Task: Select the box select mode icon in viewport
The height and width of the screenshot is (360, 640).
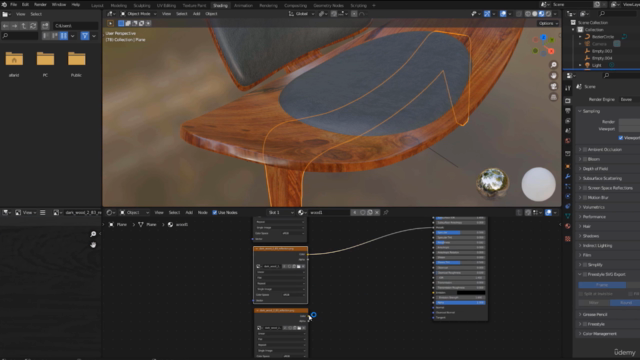Action: click(121, 23)
